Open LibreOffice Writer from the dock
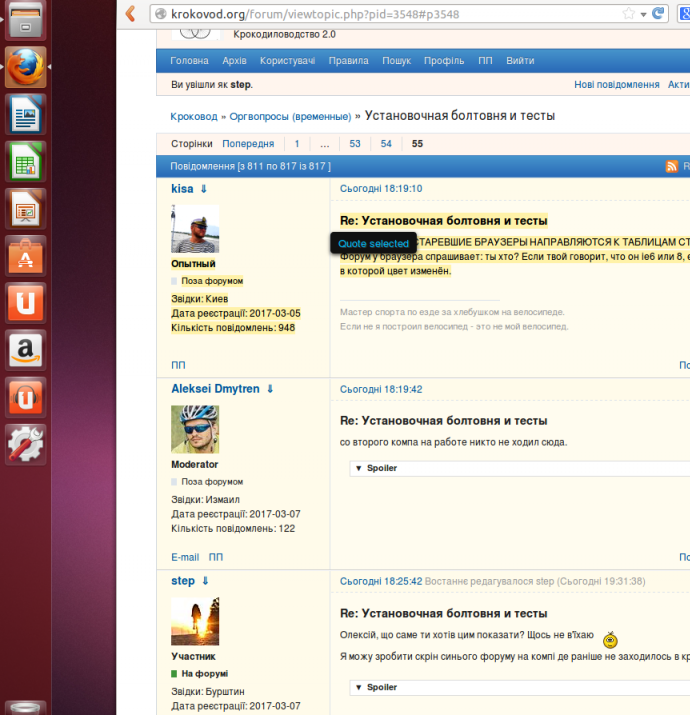The image size is (690, 715). [x=25, y=114]
